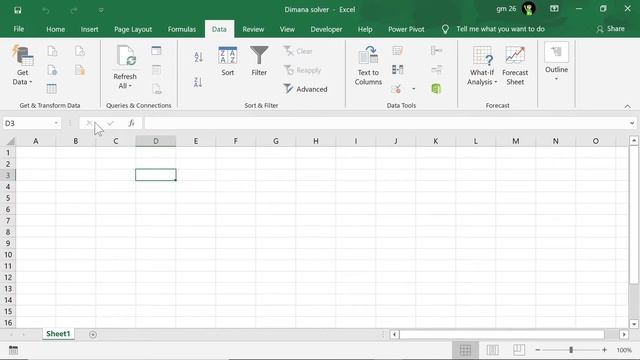
Task: Click the Data Validation icon
Action: 396,89
